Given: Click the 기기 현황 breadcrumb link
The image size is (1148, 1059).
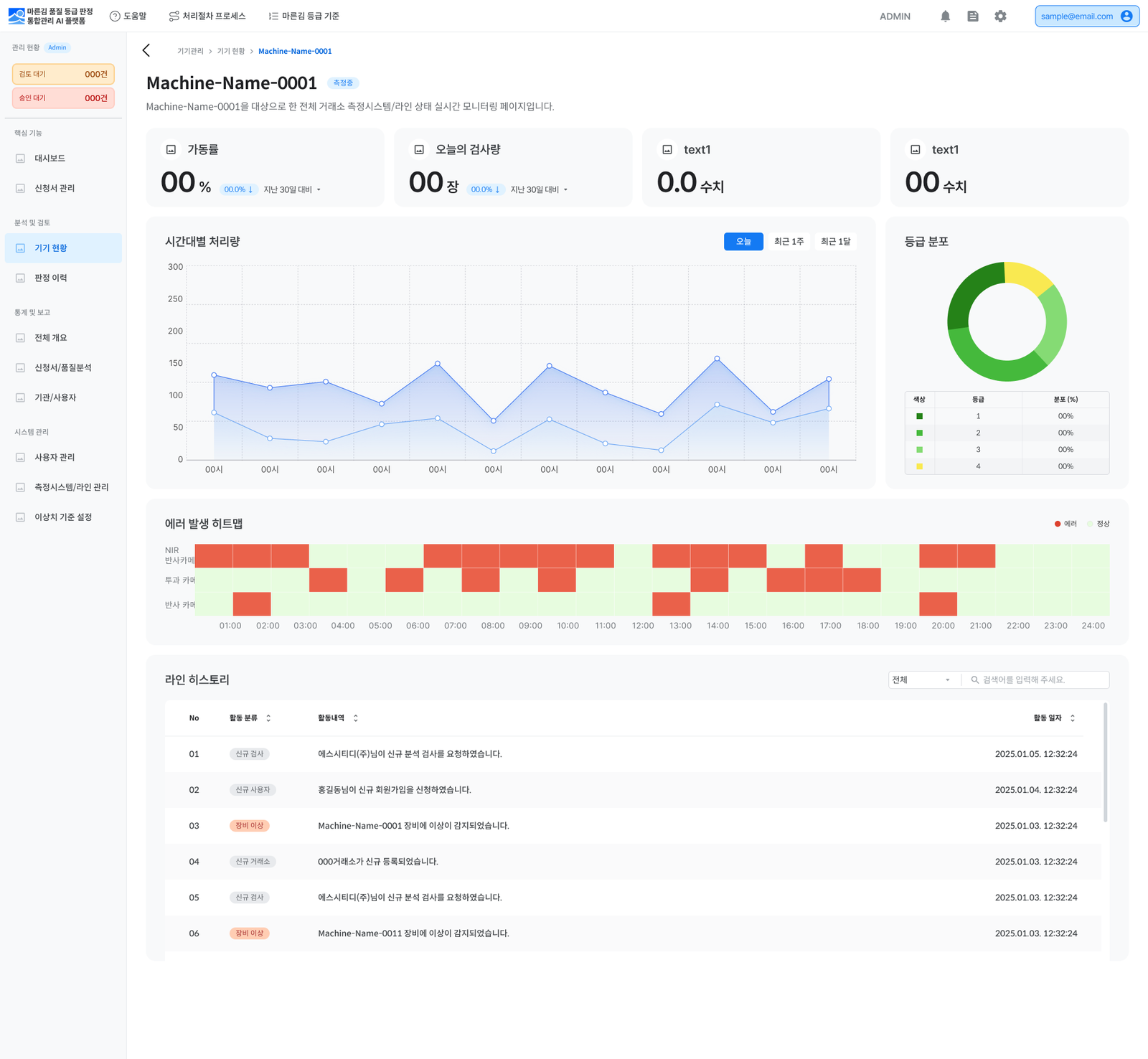Looking at the screenshot, I should 231,51.
